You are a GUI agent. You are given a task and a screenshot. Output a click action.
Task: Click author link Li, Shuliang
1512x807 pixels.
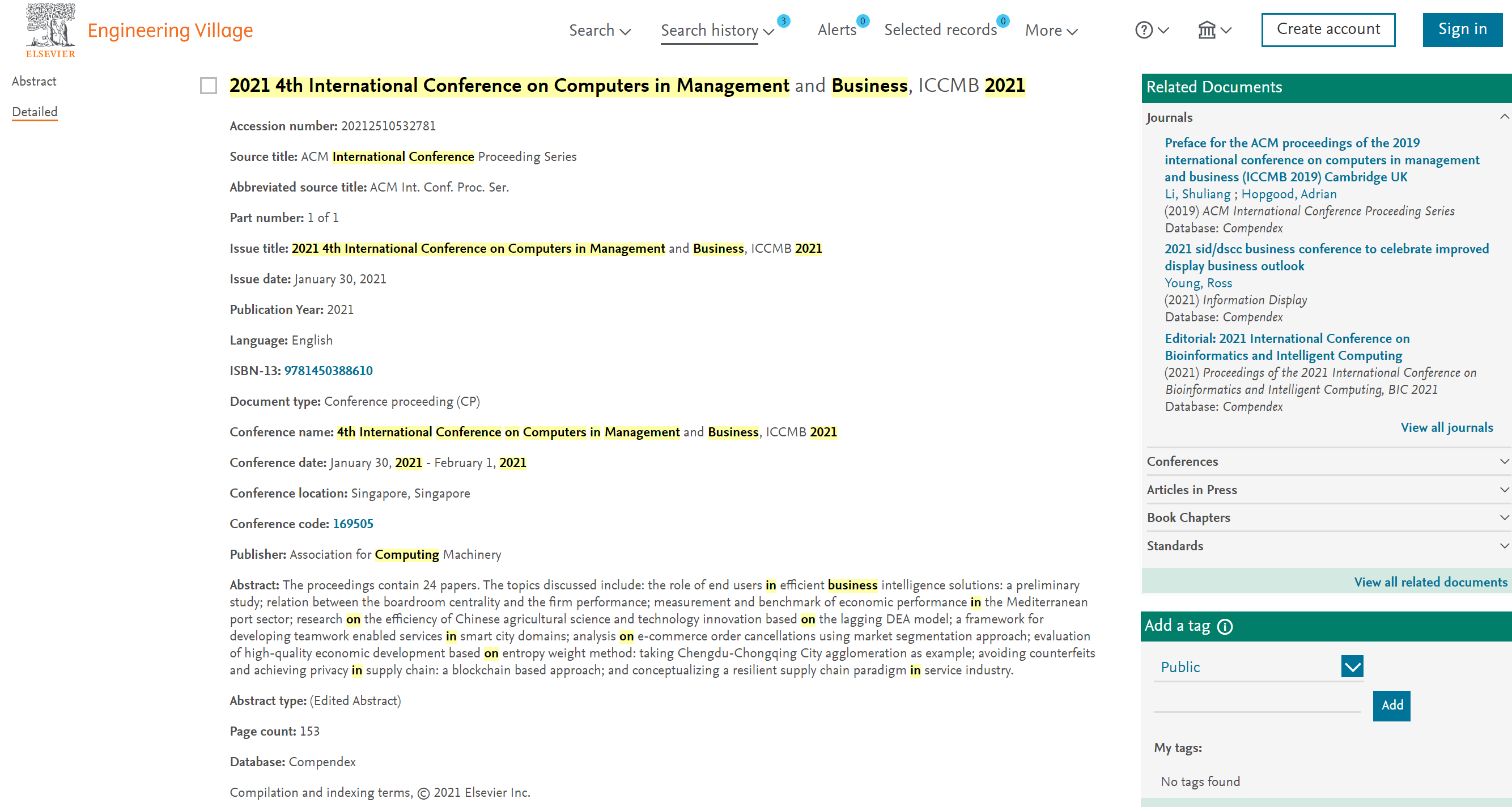[1197, 194]
